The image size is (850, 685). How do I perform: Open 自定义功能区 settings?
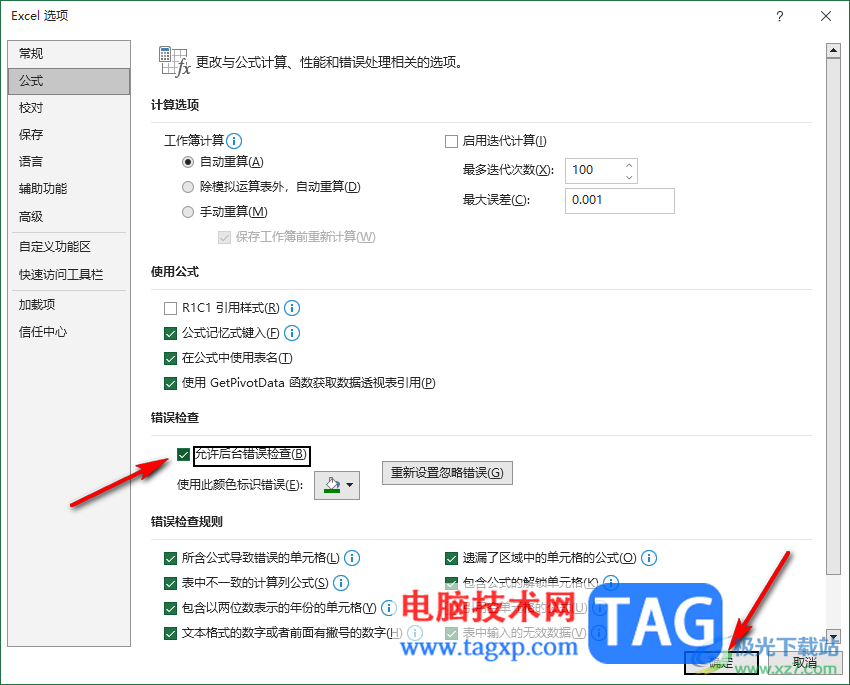[69, 247]
